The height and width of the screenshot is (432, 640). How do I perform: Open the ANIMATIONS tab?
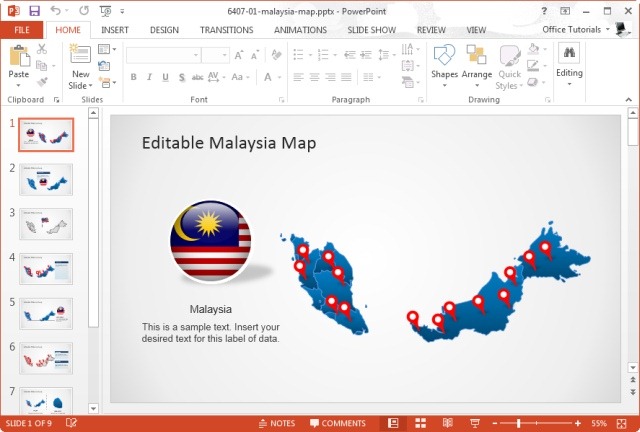[300, 30]
